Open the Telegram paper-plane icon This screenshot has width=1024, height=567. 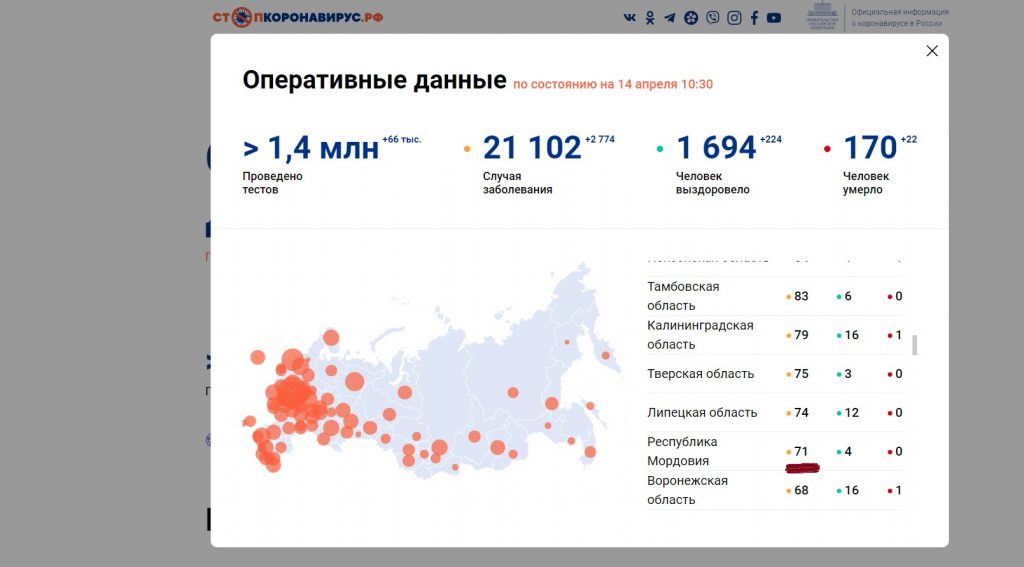point(670,18)
